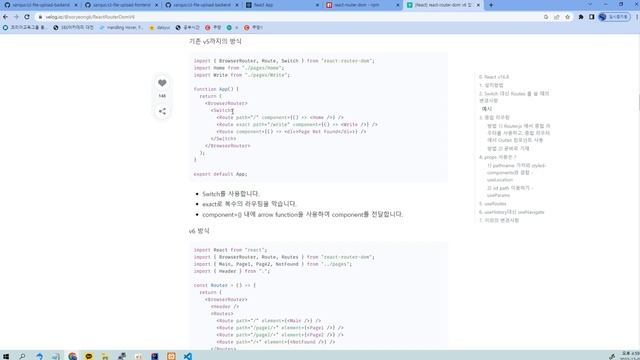Switch to the react-router-dom npm tab
The width and height of the screenshot is (640, 360).
[x=362, y=5]
